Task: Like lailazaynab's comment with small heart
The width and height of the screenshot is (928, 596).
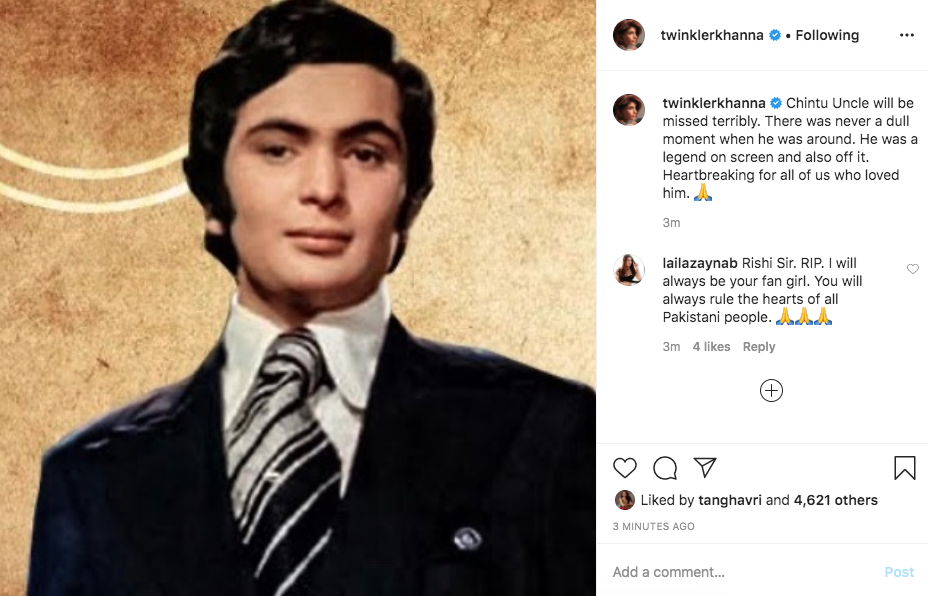Action: 912,269
